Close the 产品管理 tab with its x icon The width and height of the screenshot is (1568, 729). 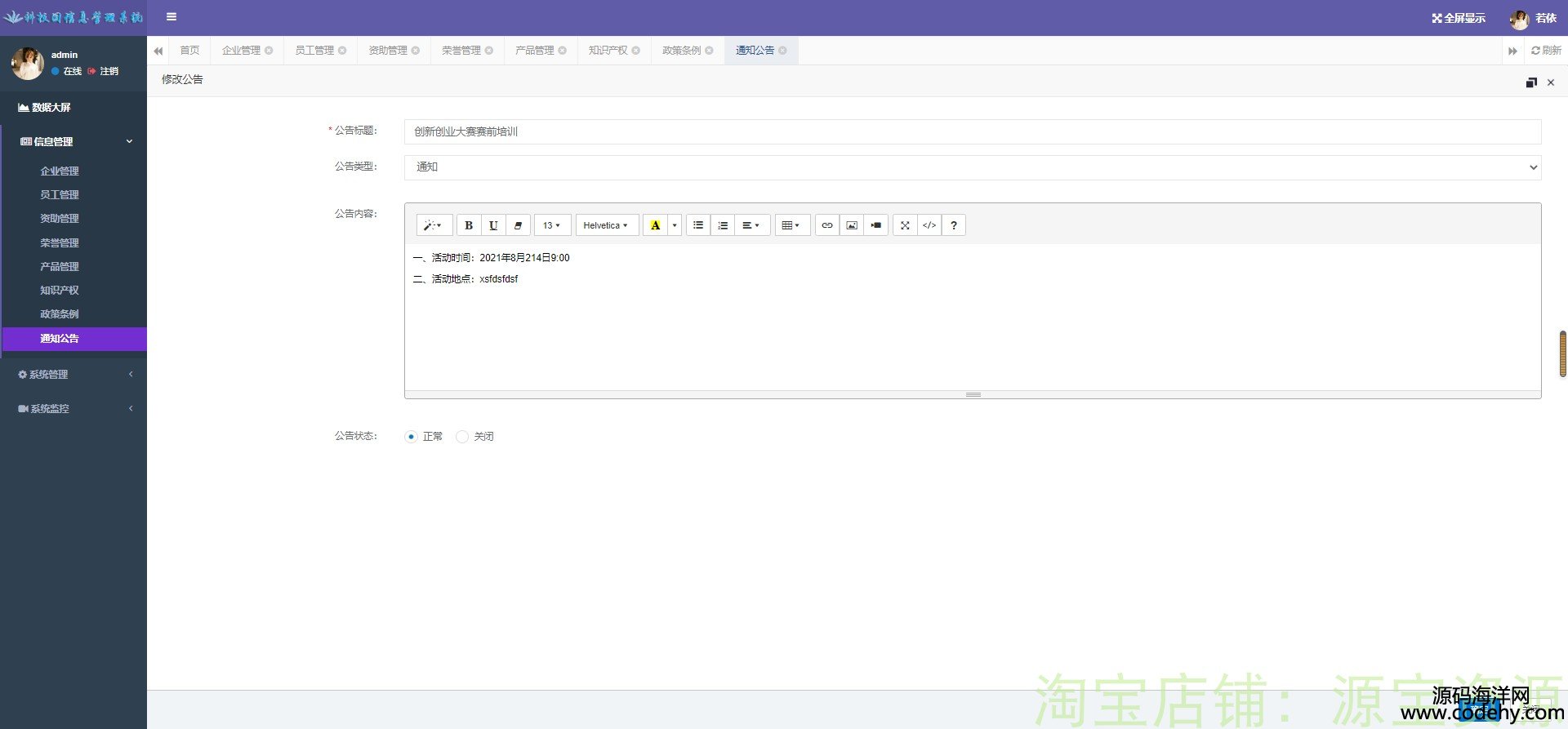point(563,51)
